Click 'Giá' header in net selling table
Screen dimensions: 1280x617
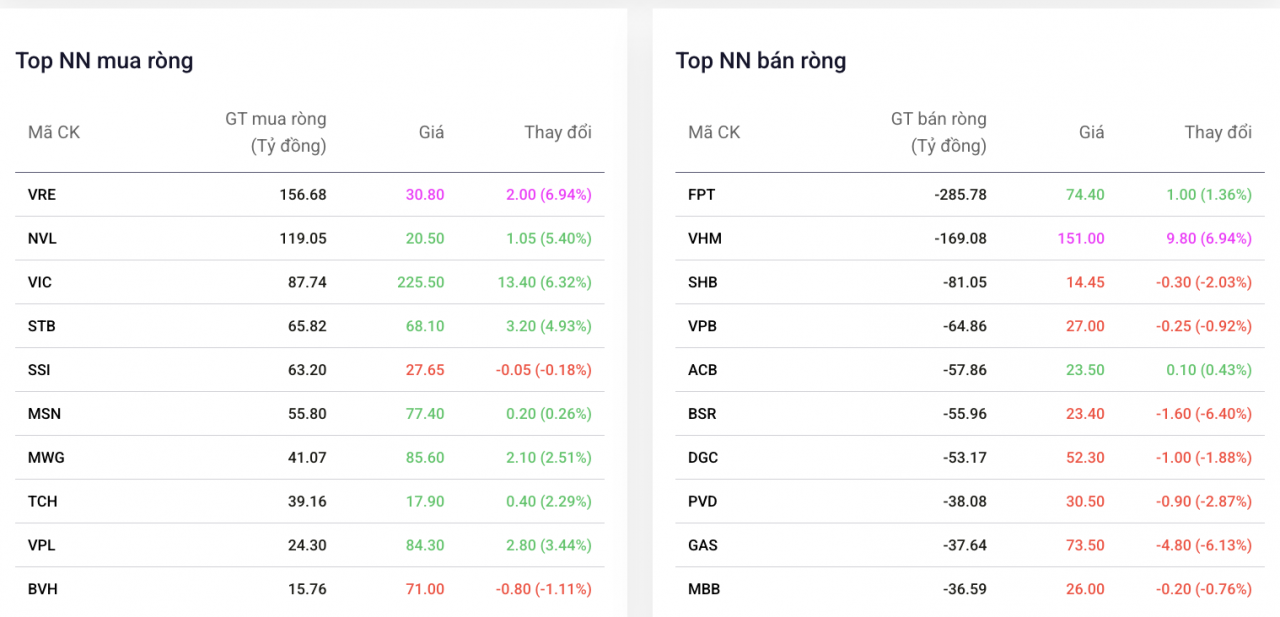pos(1091,132)
